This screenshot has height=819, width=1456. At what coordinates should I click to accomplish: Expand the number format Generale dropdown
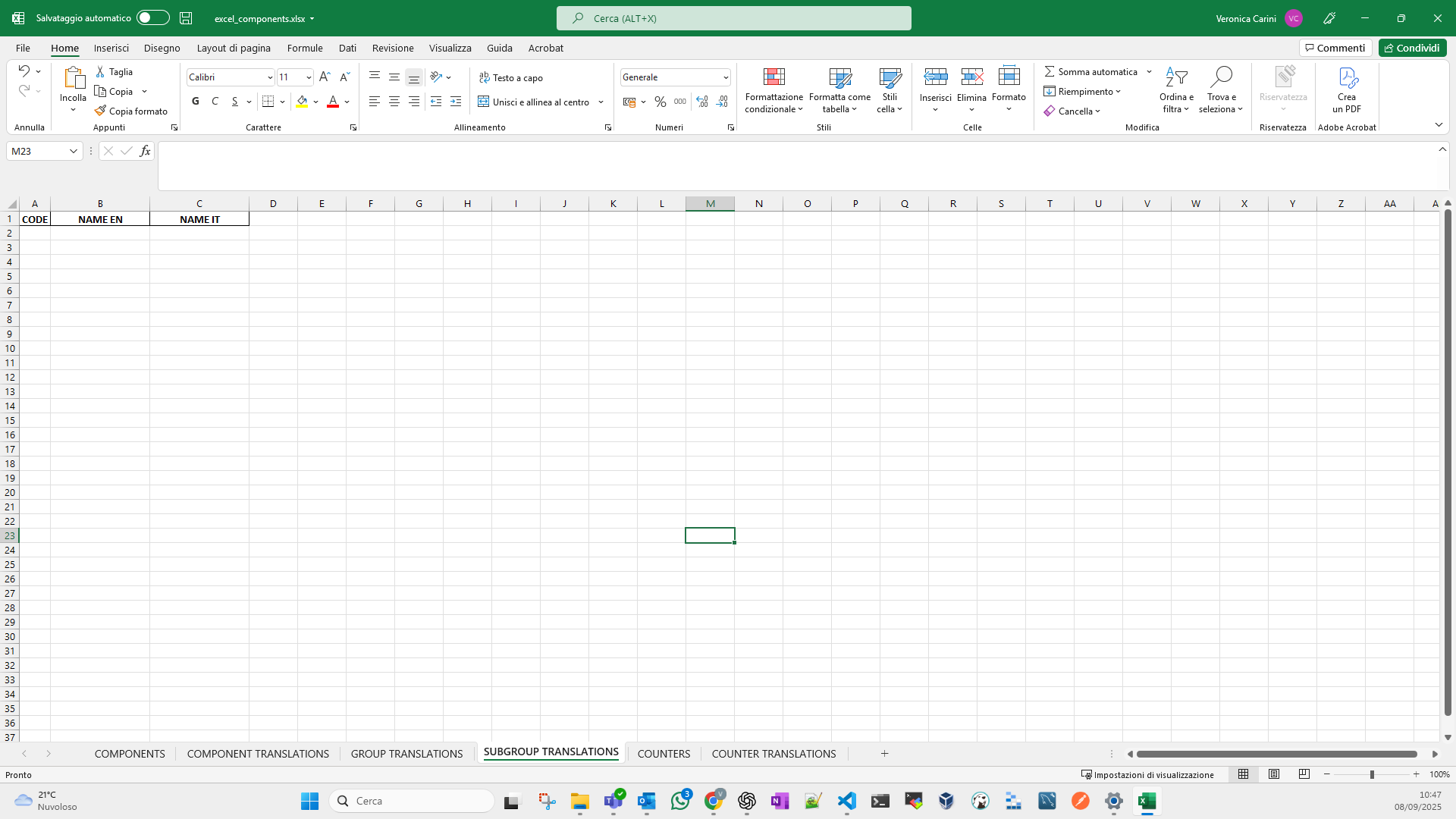[726, 77]
